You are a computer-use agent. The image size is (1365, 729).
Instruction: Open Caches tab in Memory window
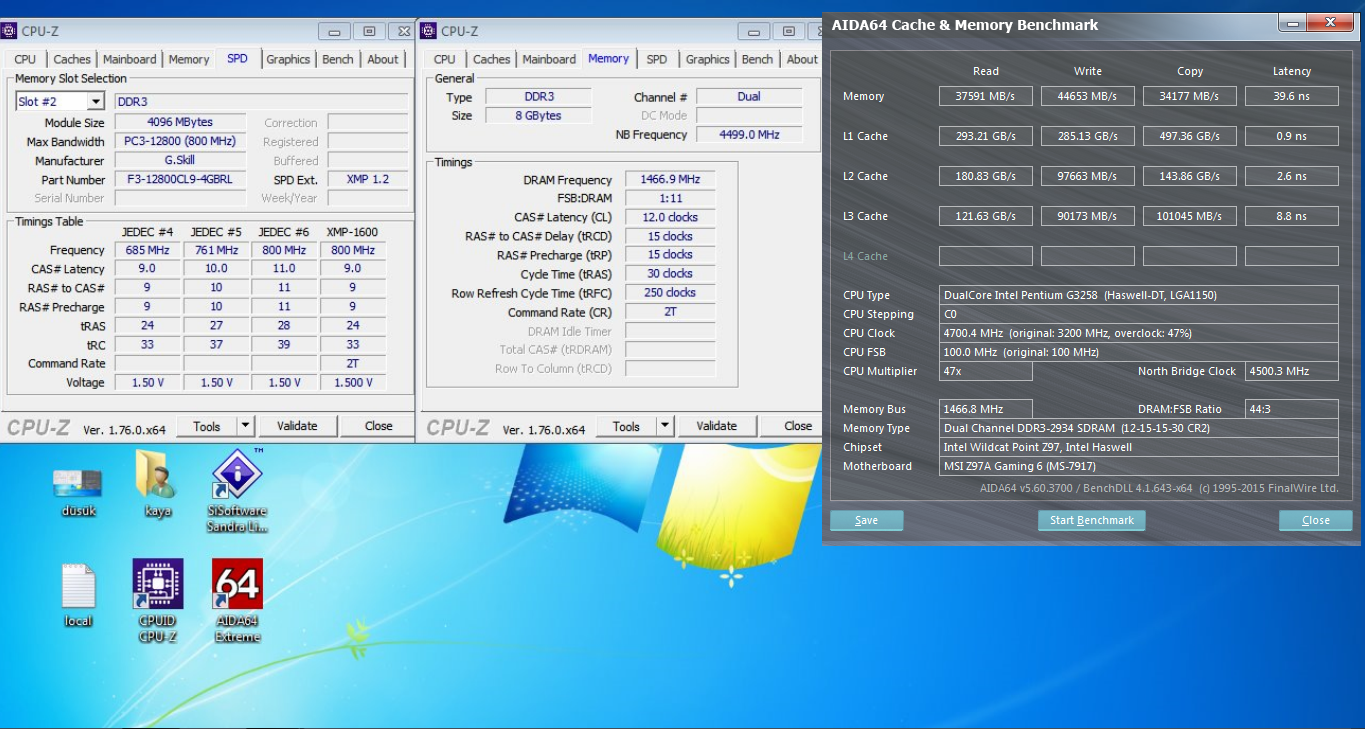[492, 59]
